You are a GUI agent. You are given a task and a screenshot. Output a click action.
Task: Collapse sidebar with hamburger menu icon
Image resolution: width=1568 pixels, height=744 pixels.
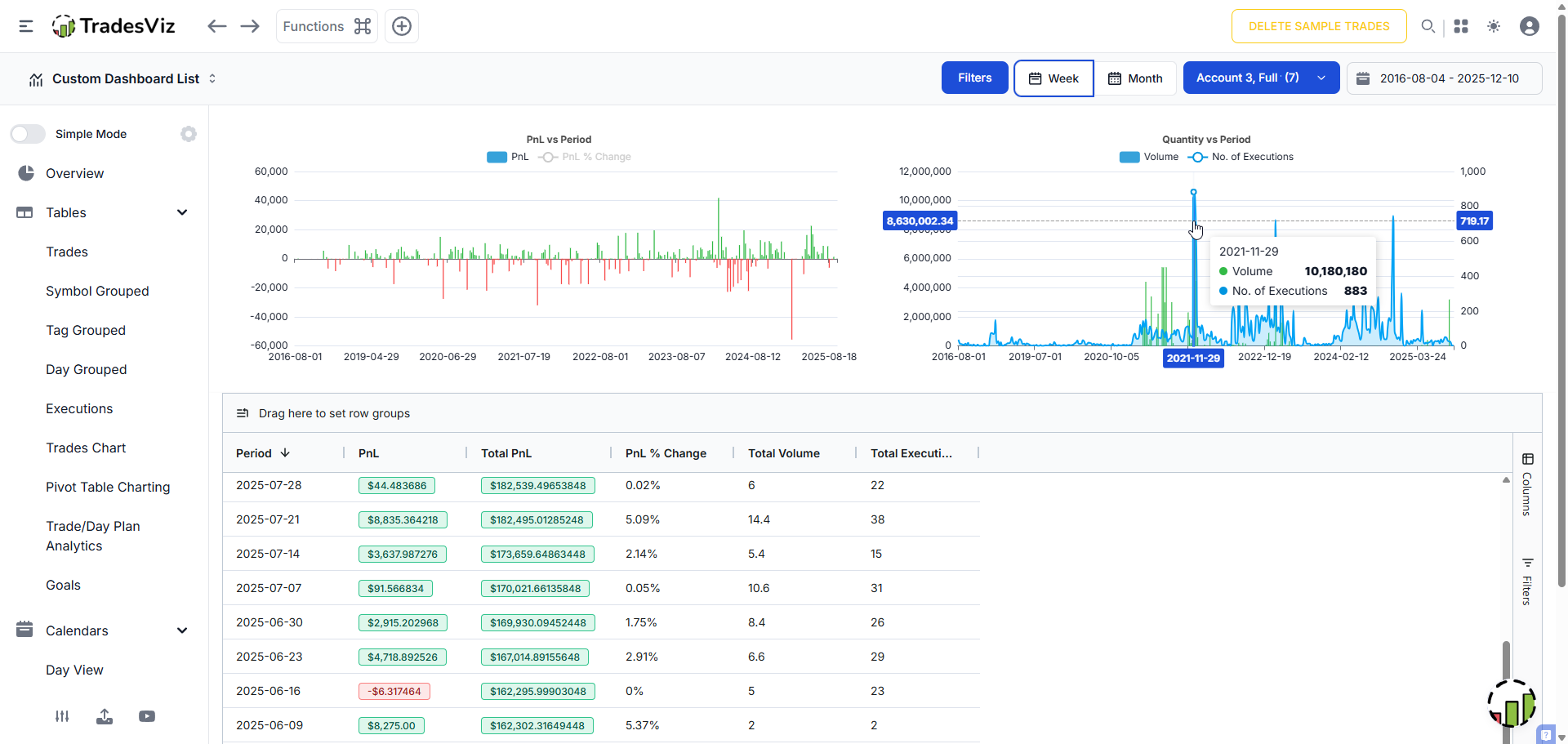[26, 26]
